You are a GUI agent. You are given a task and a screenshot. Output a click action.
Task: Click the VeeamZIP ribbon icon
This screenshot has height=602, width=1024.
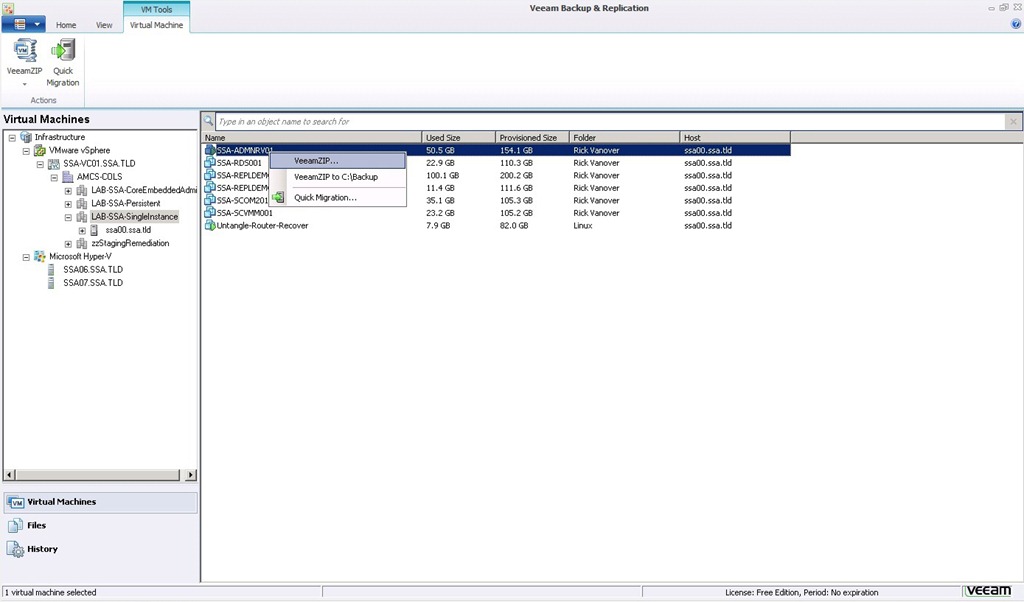tap(25, 51)
